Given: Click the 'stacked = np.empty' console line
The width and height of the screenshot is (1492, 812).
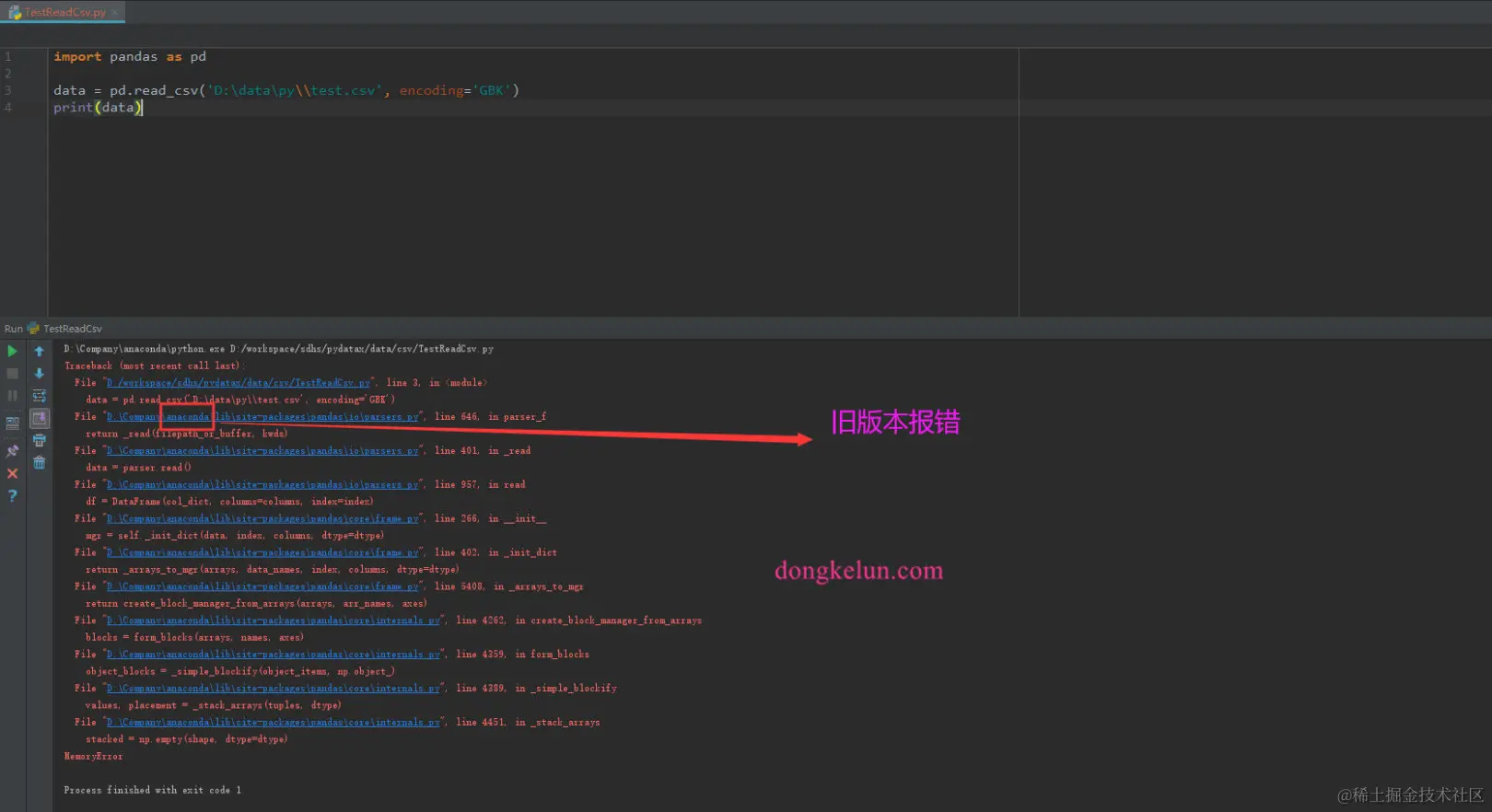Looking at the screenshot, I should [186, 739].
